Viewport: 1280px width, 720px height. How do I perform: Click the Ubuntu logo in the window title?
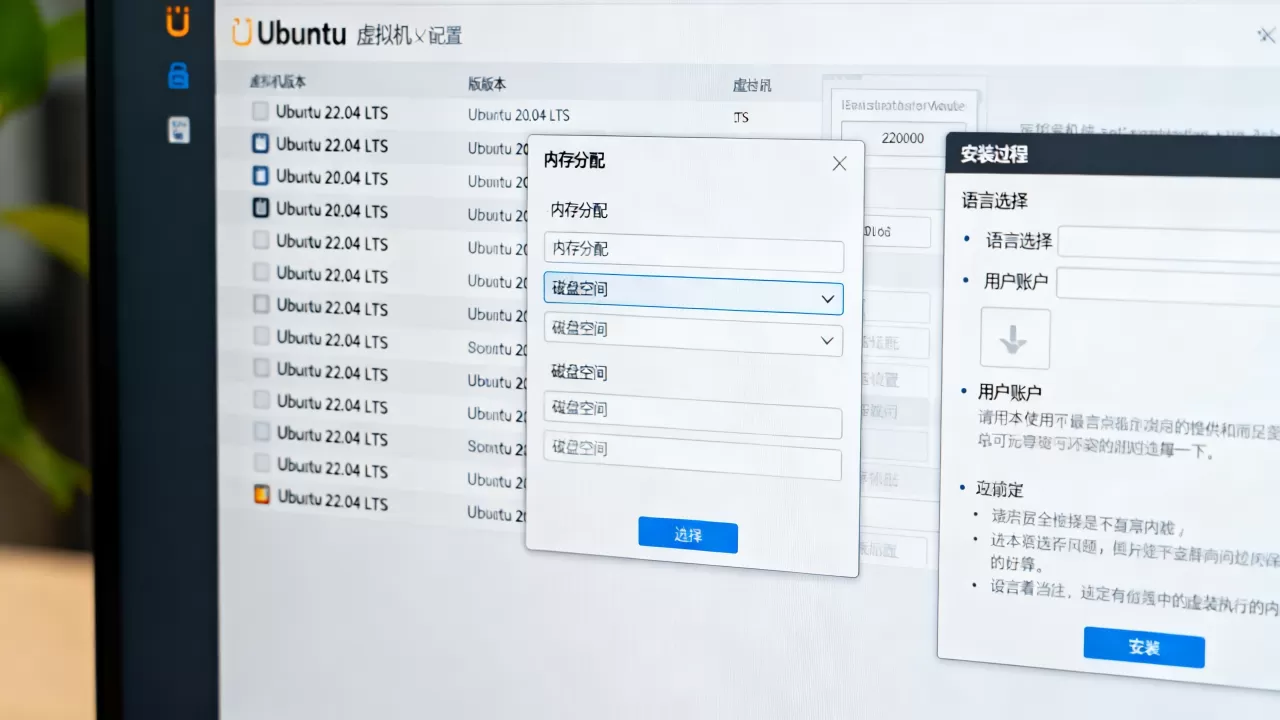242,32
